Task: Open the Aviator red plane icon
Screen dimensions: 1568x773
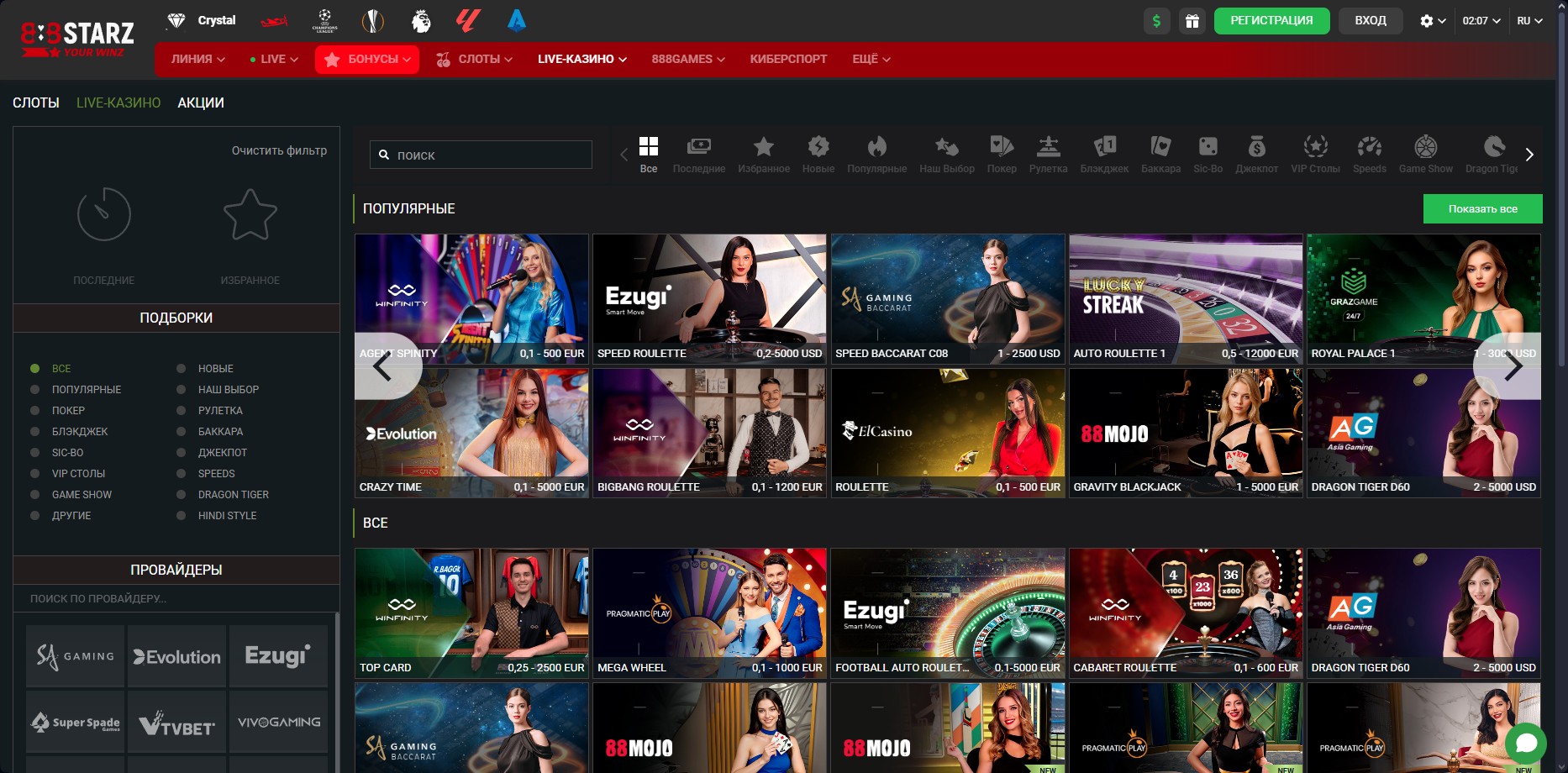Action: click(x=274, y=21)
